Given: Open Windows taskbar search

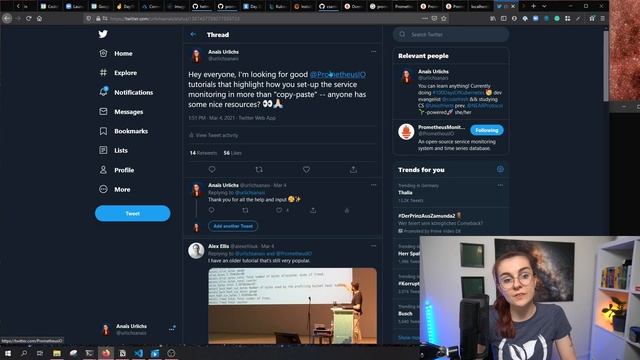Looking at the screenshot, I should click(x=24, y=353).
